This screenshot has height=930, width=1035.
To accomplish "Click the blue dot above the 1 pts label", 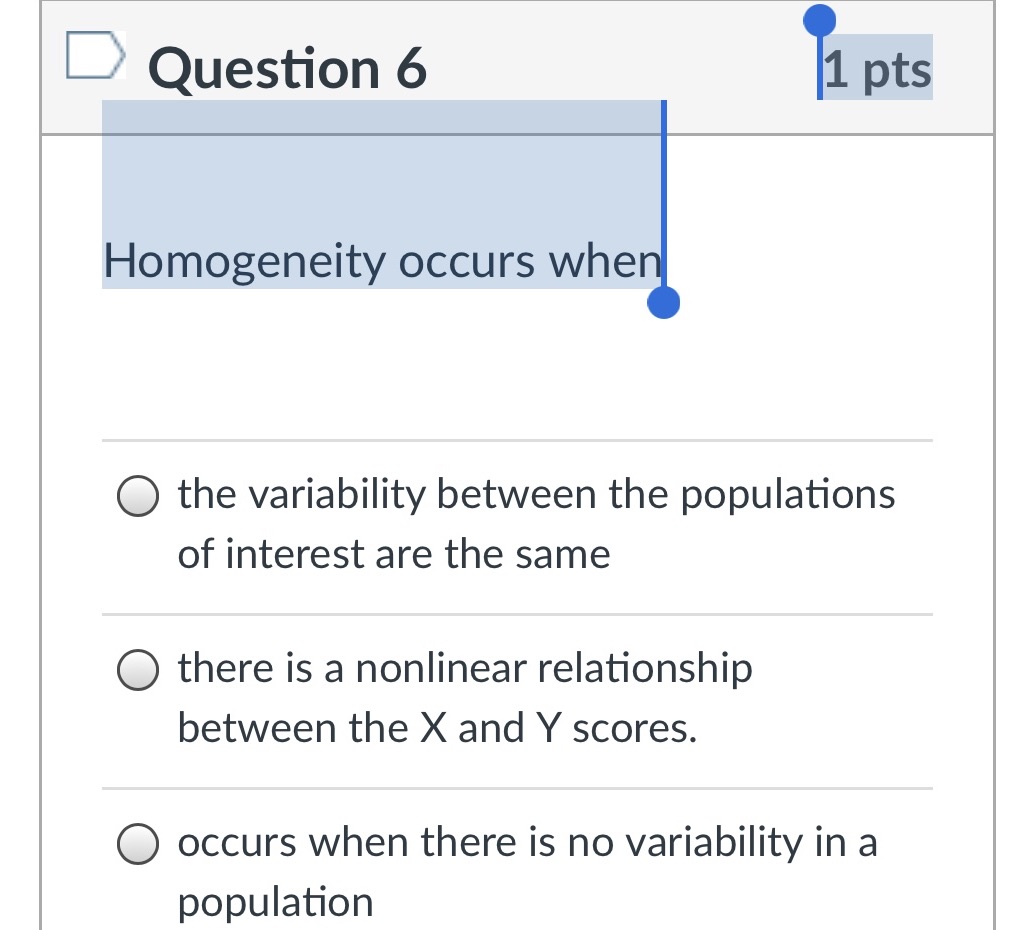I will point(820,16).
